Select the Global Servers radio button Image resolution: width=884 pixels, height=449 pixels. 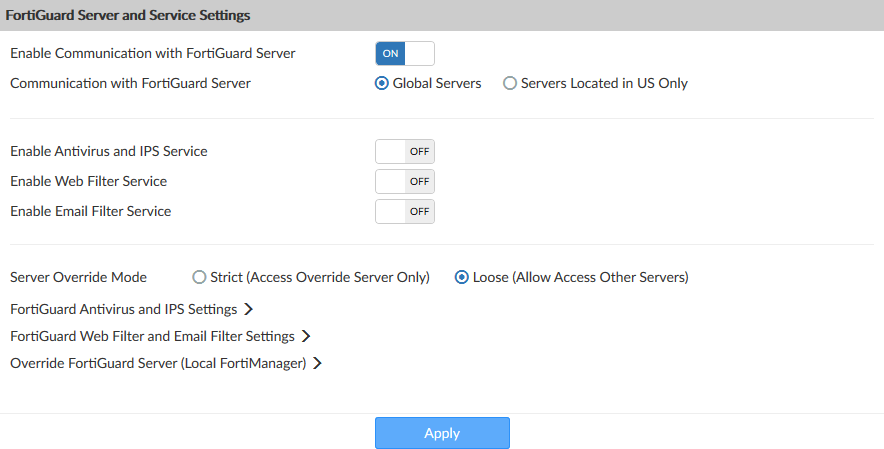(x=382, y=84)
